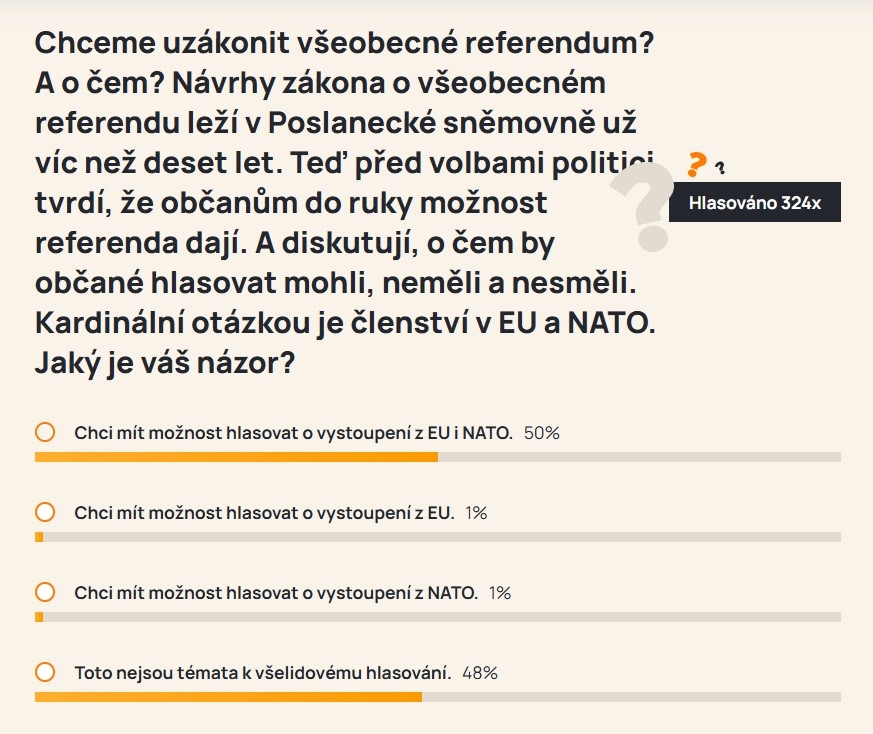
Task: Click the 50% progress bar for EU i NATO
Action: 438,457
